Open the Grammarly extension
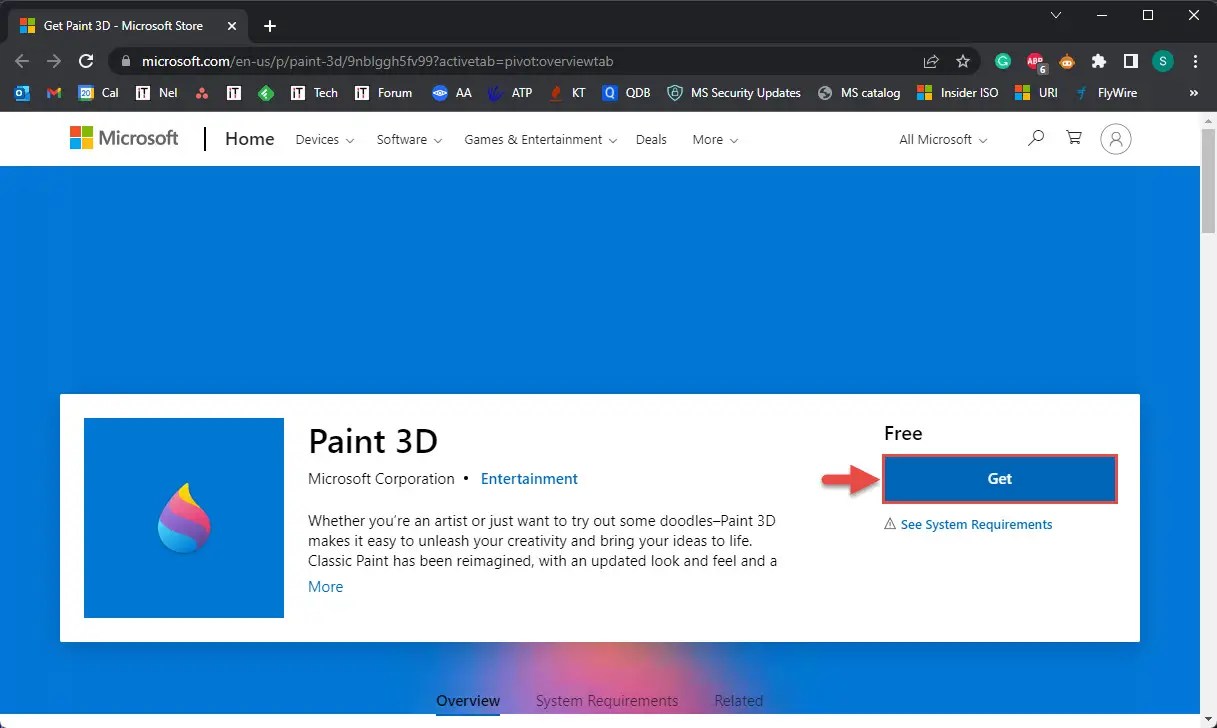1217x728 pixels. coord(1002,60)
